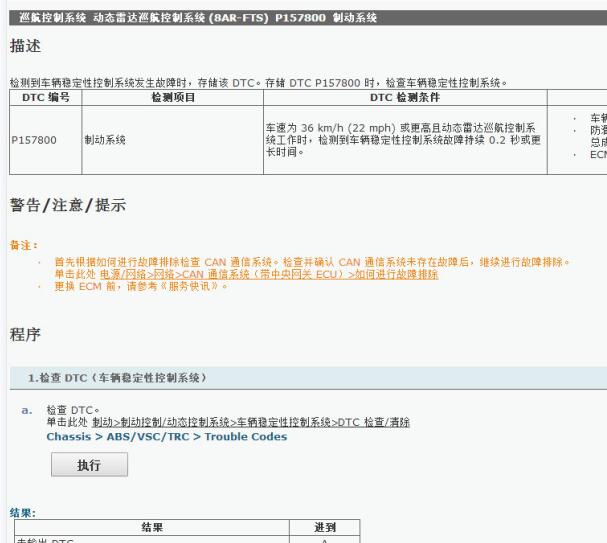This screenshot has width=607, height=543.
Task: Select the 制动系统 table cell
Action: [173, 140]
